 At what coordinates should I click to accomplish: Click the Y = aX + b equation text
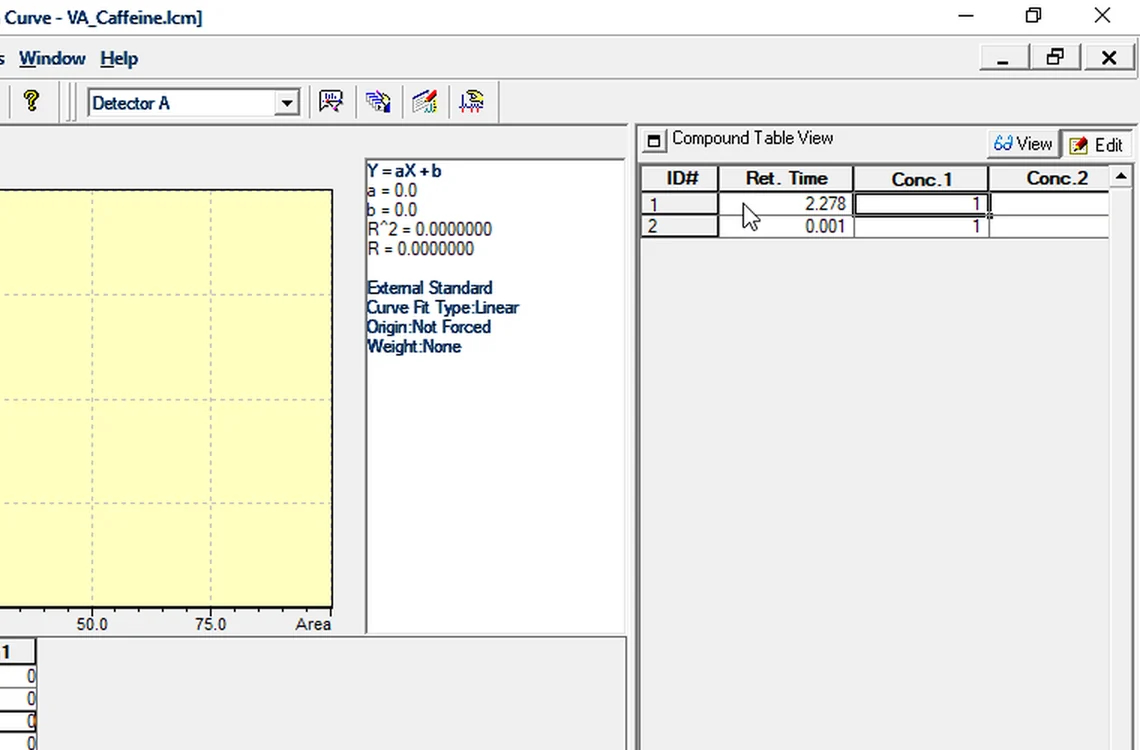point(404,171)
